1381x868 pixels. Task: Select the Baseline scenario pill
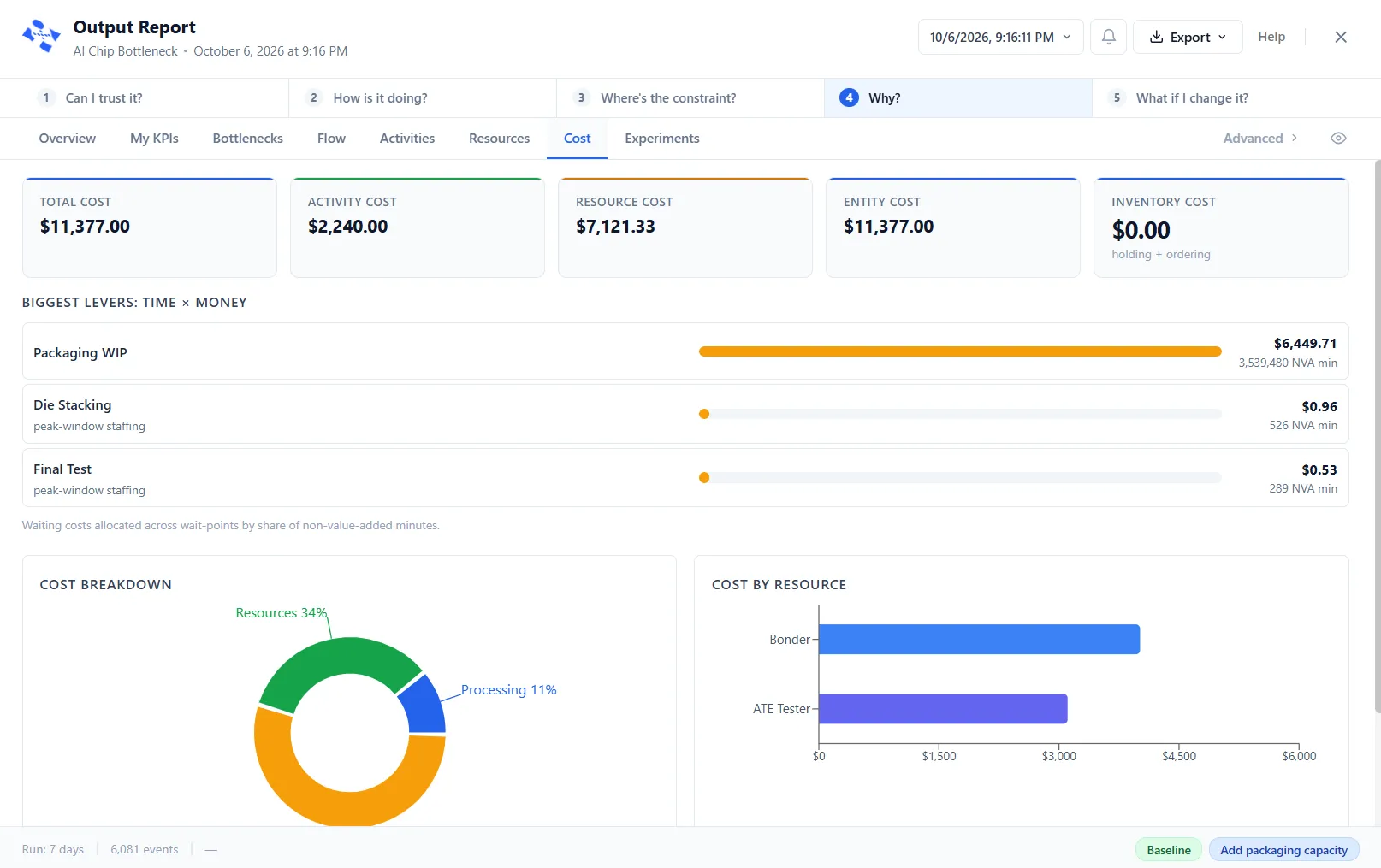pyautogui.click(x=1169, y=850)
